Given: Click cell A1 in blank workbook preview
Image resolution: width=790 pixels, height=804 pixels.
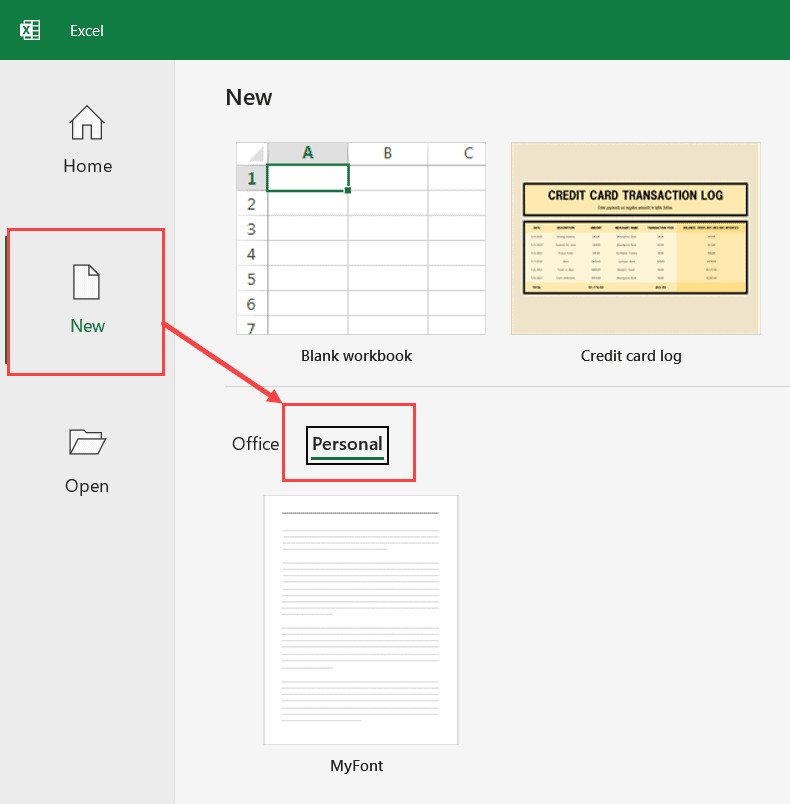Looking at the screenshot, I should point(308,178).
